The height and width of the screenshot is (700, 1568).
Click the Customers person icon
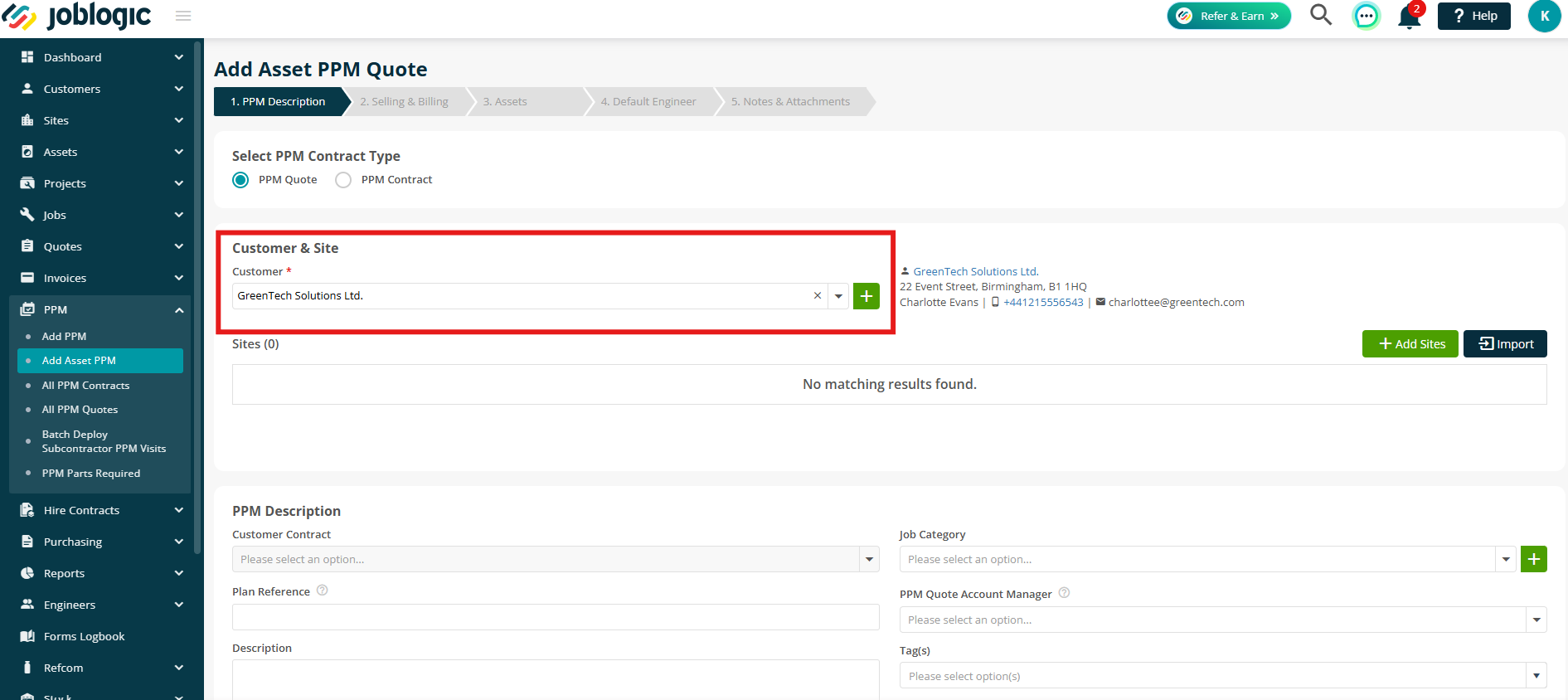click(x=27, y=89)
